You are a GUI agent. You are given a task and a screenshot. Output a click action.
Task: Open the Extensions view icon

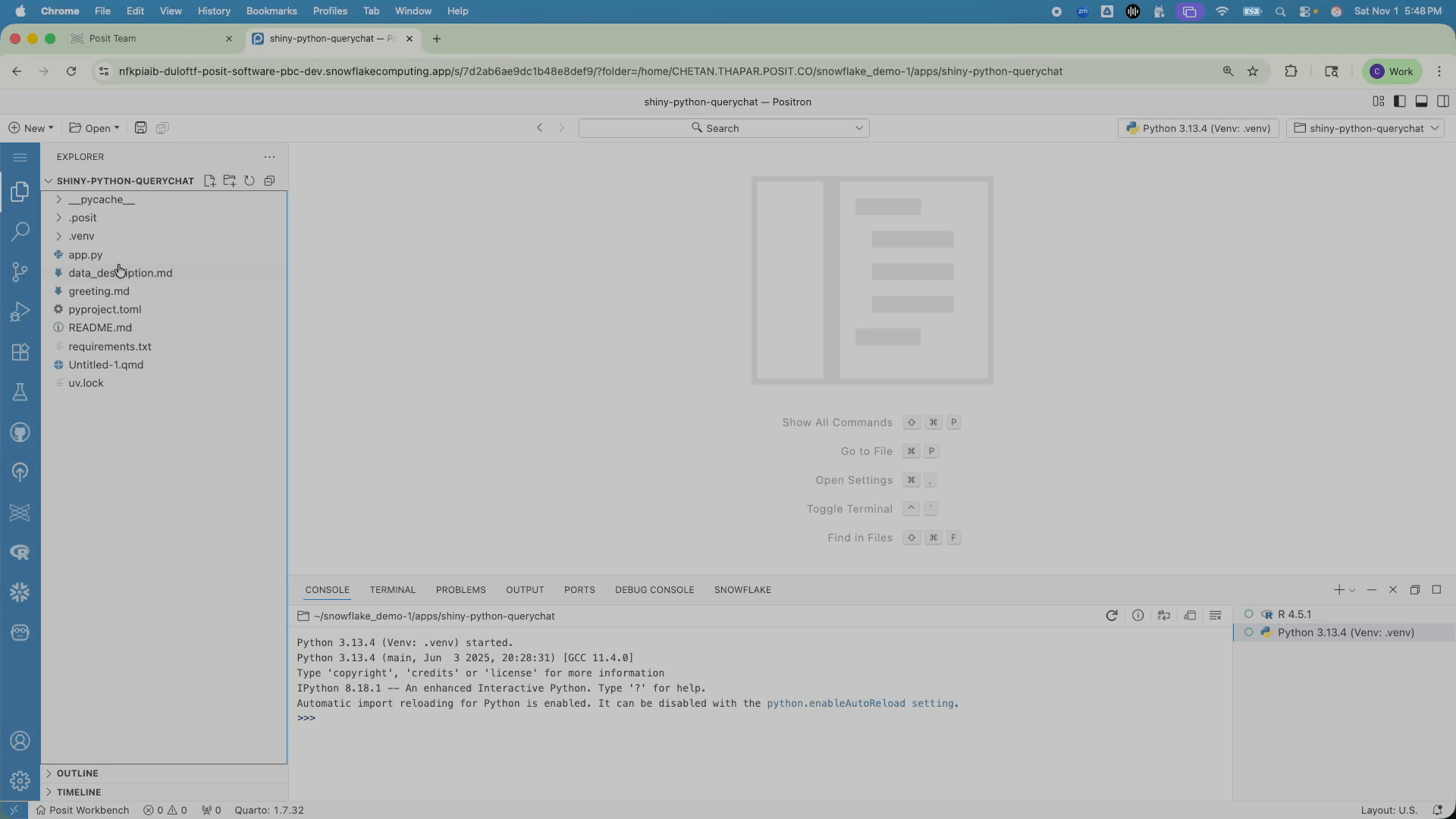20,352
